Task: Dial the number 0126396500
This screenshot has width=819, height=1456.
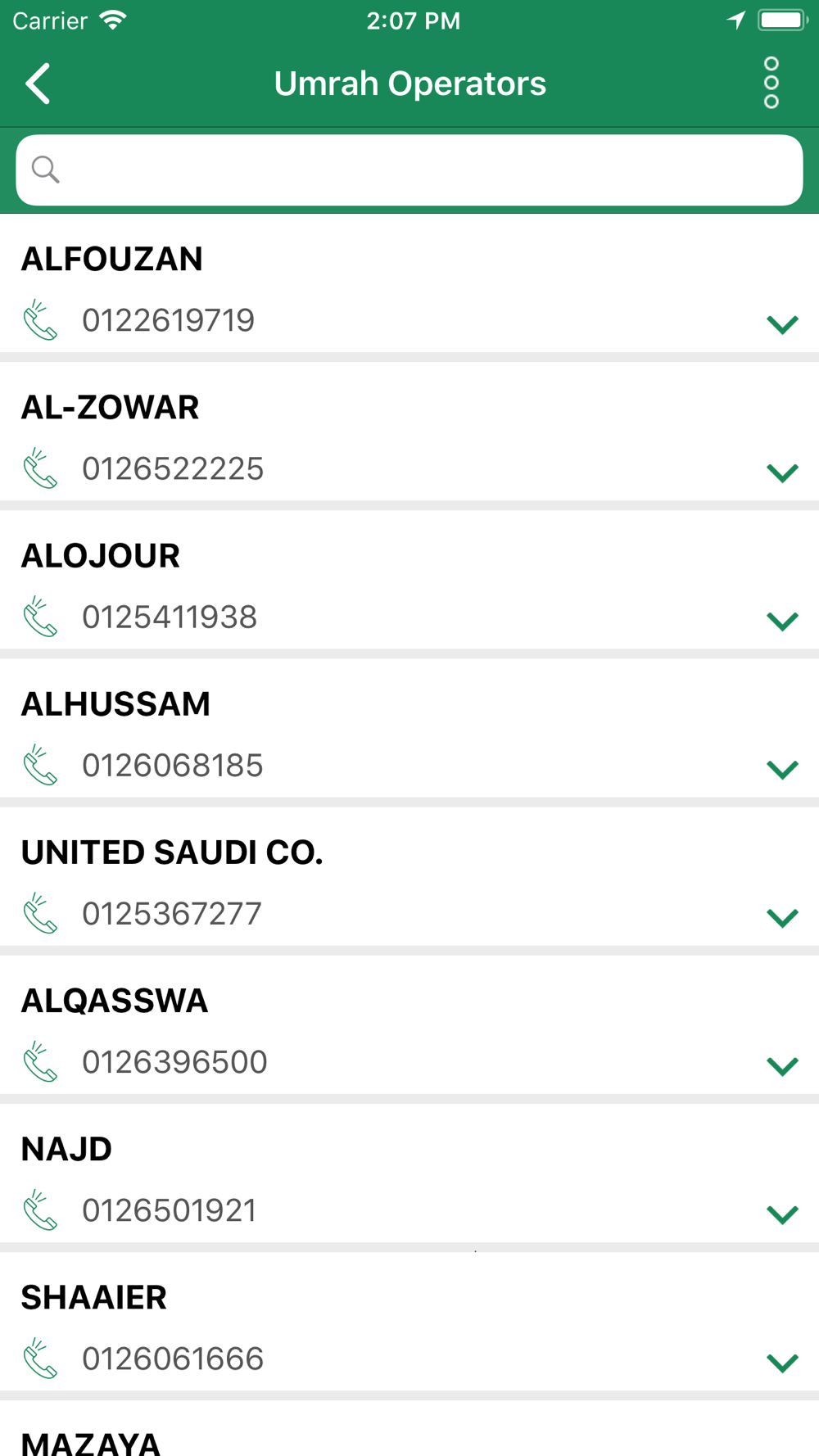Action: [x=174, y=1062]
